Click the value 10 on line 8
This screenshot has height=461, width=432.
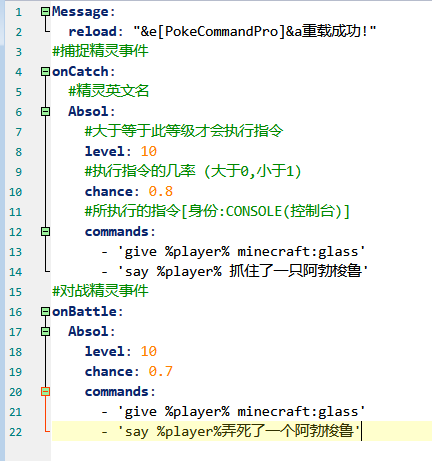coord(149,151)
